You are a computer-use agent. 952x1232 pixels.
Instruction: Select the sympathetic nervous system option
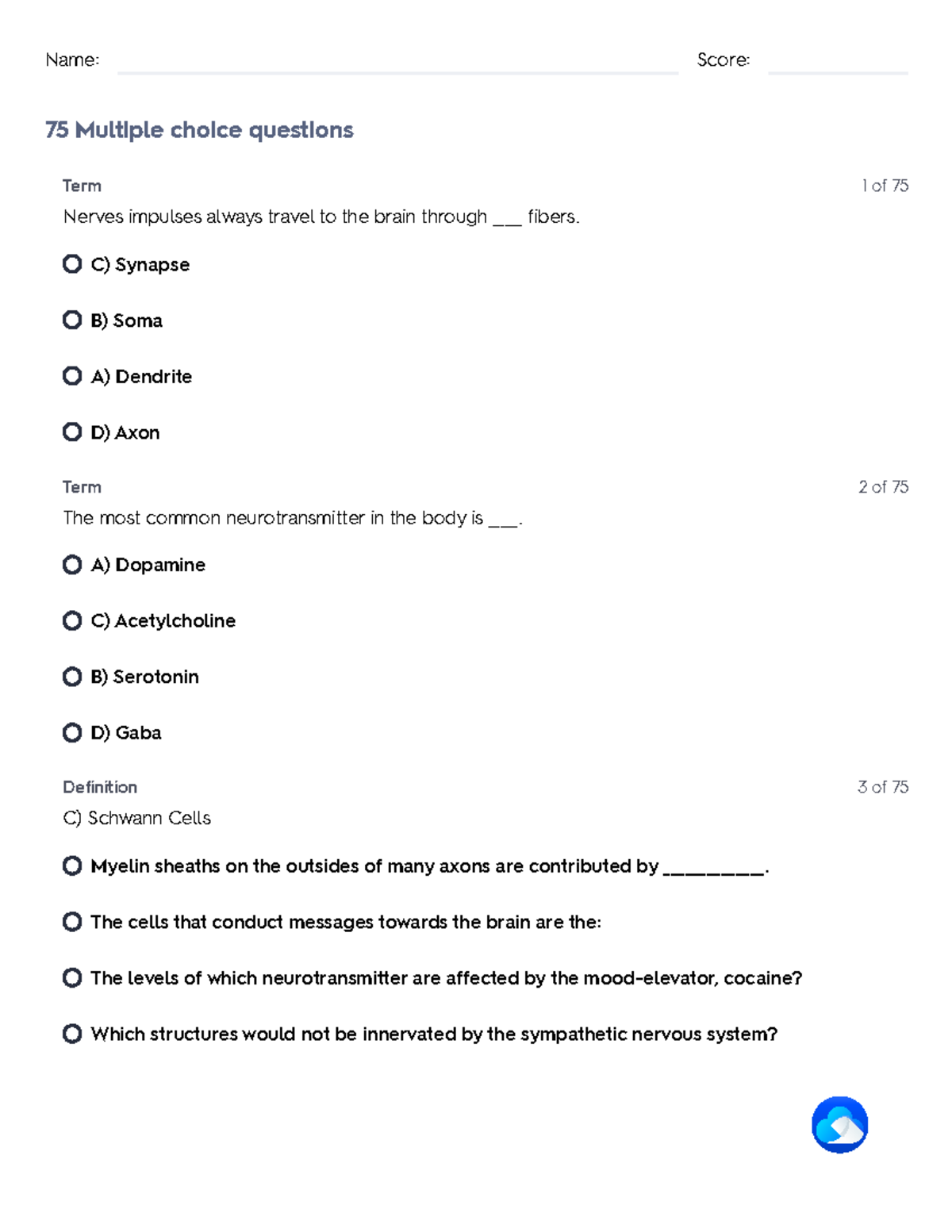tap(72, 1034)
